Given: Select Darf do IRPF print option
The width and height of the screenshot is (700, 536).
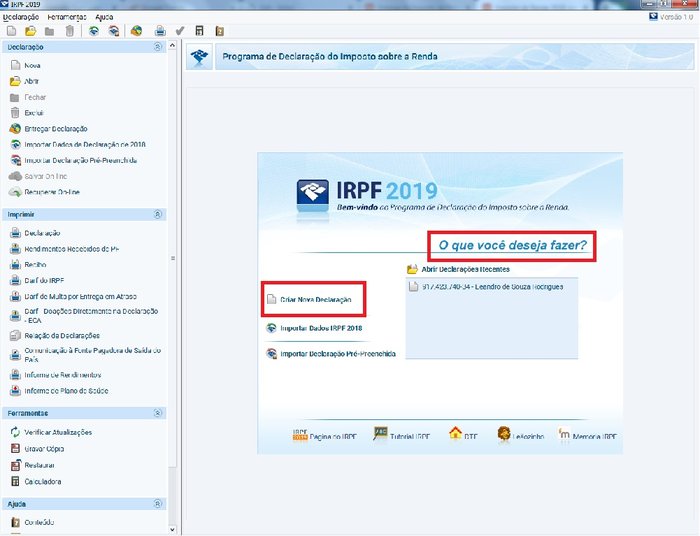Looking at the screenshot, I should pyautogui.click(x=37, y=280).
